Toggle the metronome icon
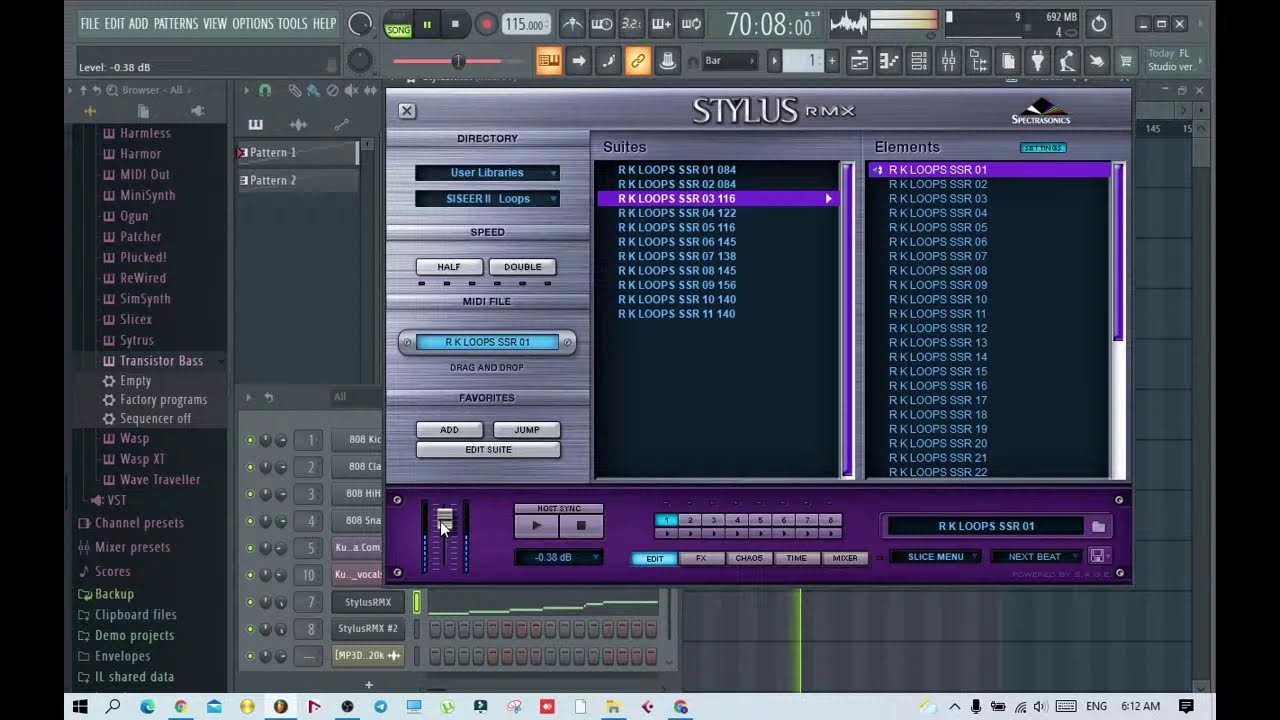The height and width of the screenshot is (720, 1280). pos(572,24)
